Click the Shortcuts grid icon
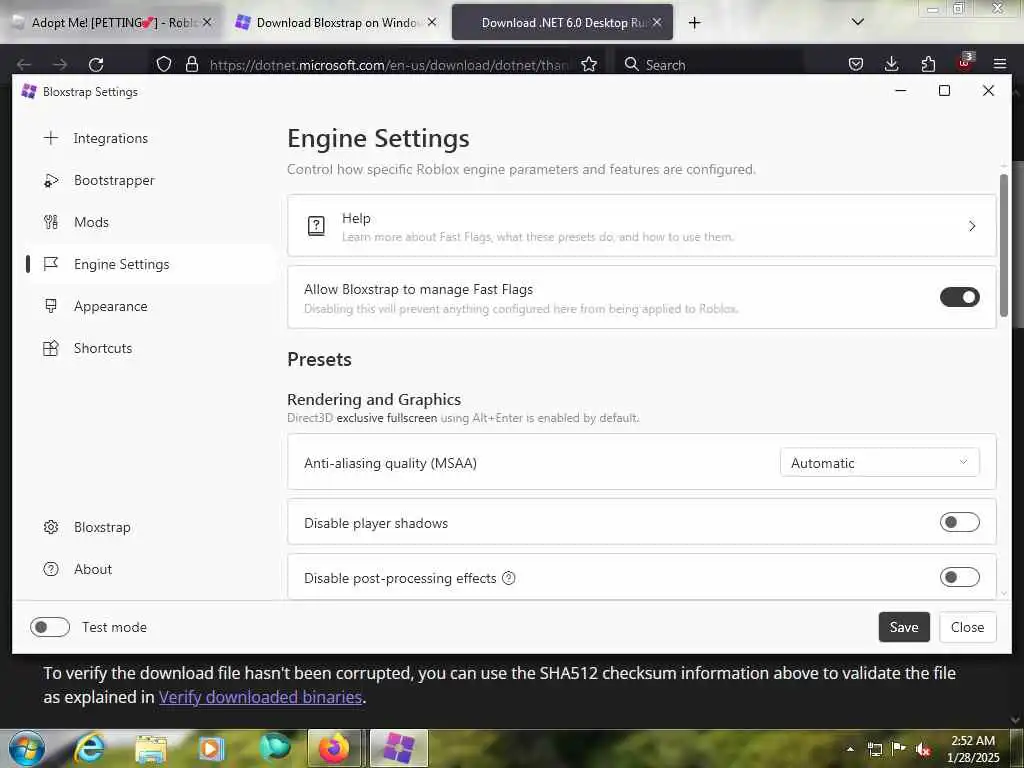Screen dimensions: 1024x768 51,348
